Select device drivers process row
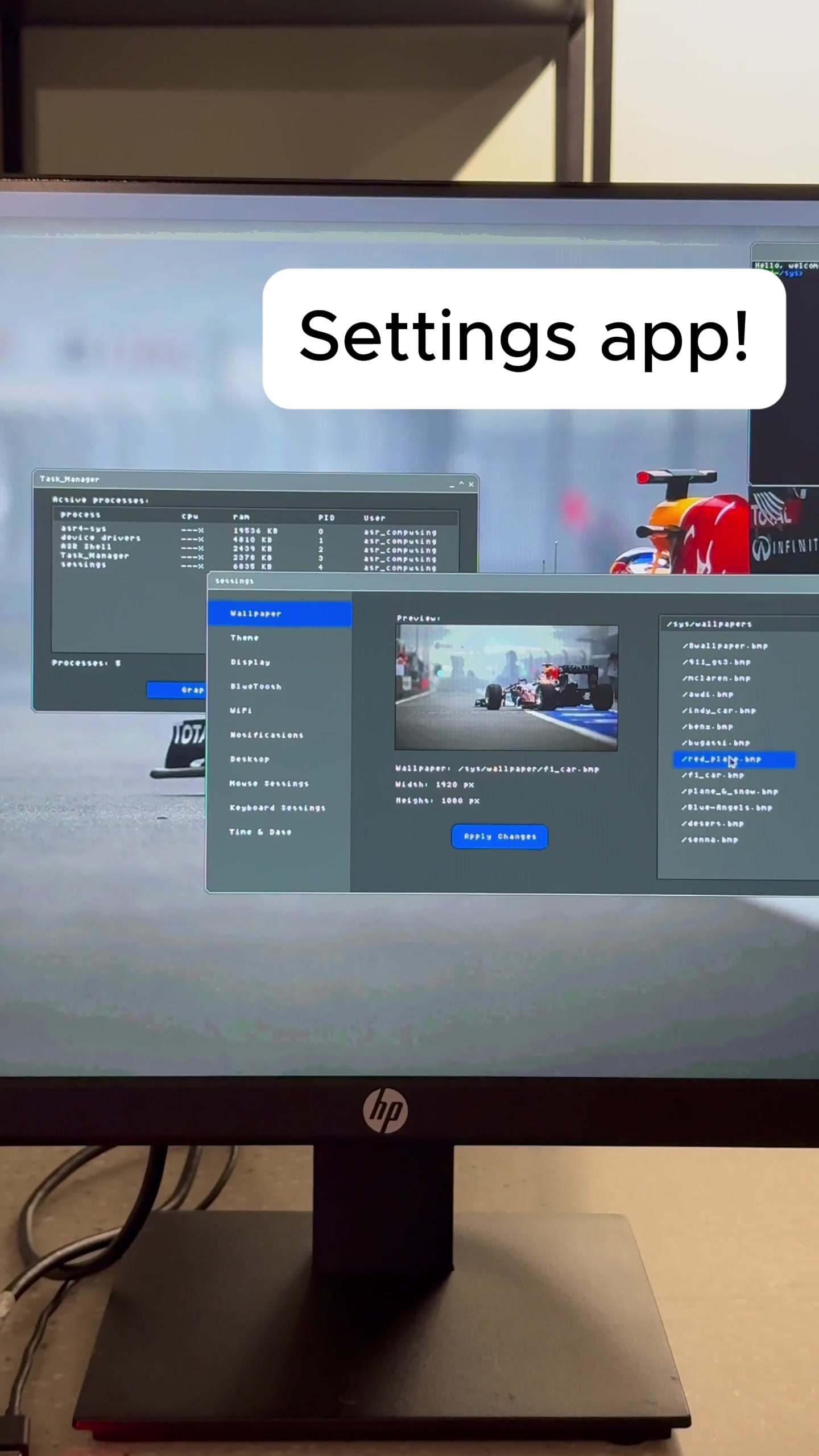The height and width of the screenshot is (1456, 819). click(101, 538)
